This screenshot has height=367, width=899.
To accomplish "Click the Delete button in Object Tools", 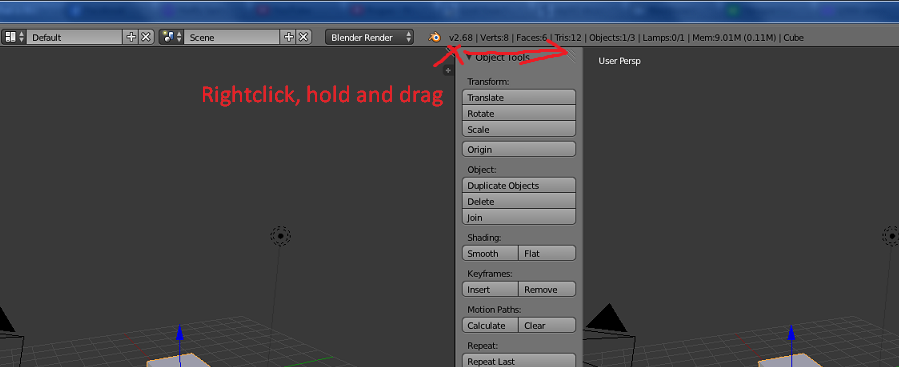I will click(518, 202).
